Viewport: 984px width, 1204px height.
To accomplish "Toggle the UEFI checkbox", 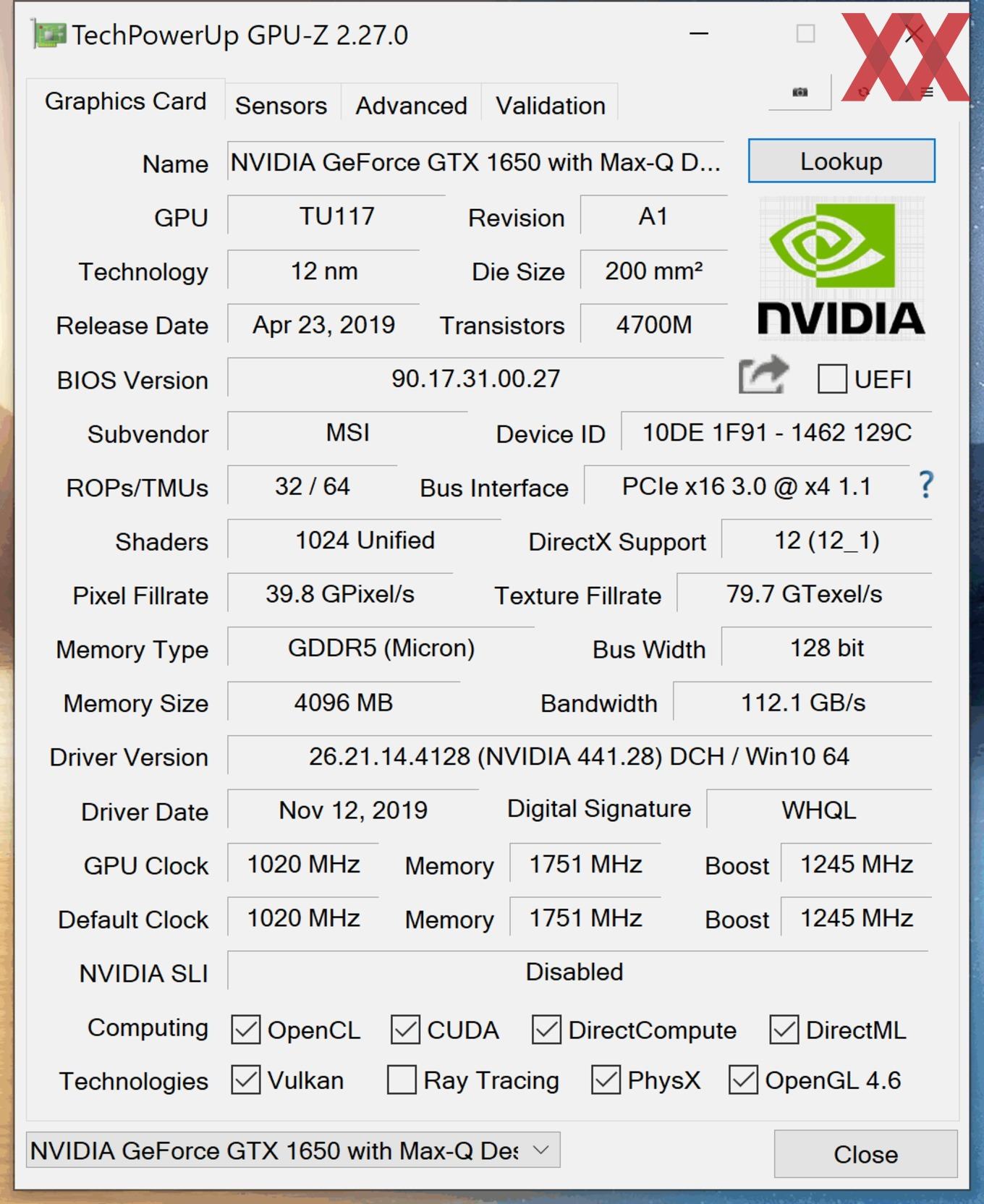I will [832, 378].
